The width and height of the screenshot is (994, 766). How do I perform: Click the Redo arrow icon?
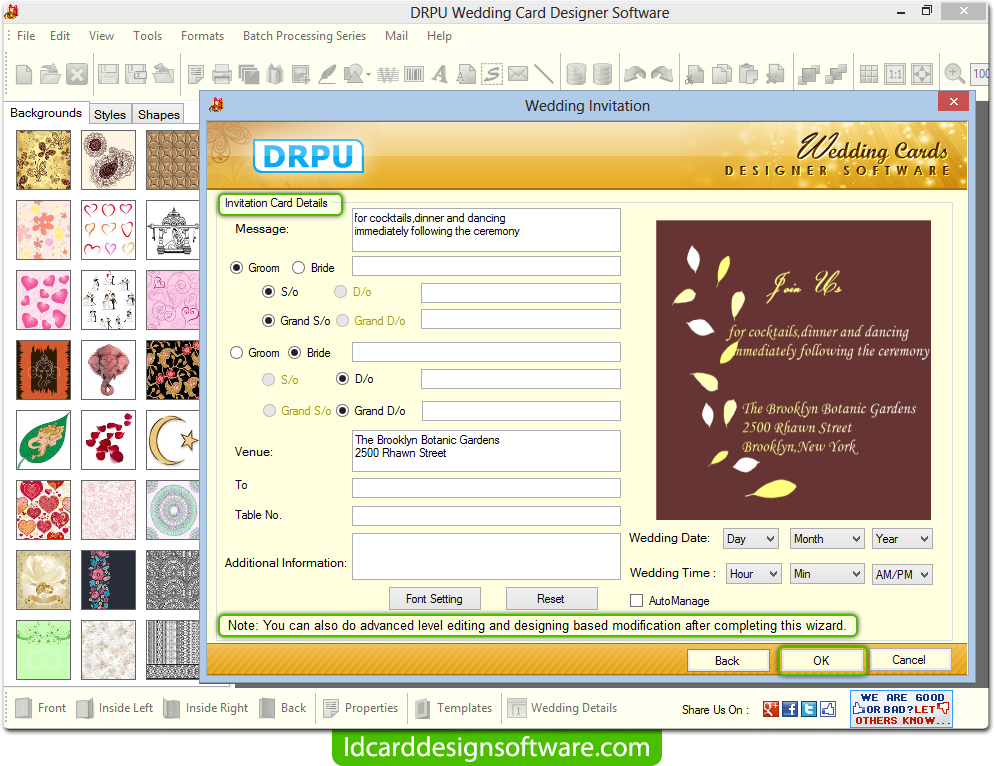click(x=662, y=74)
